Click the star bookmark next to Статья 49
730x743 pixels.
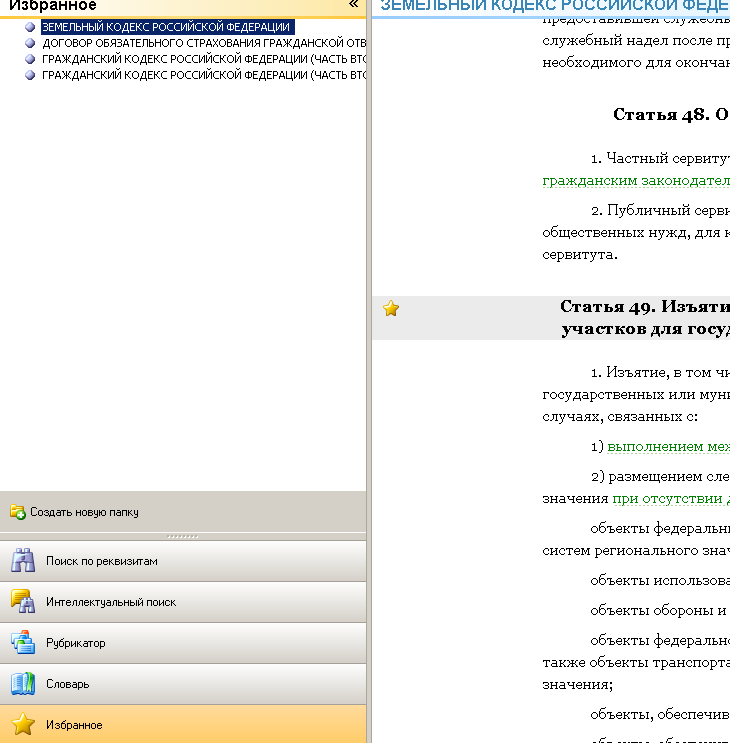point(391,308)
